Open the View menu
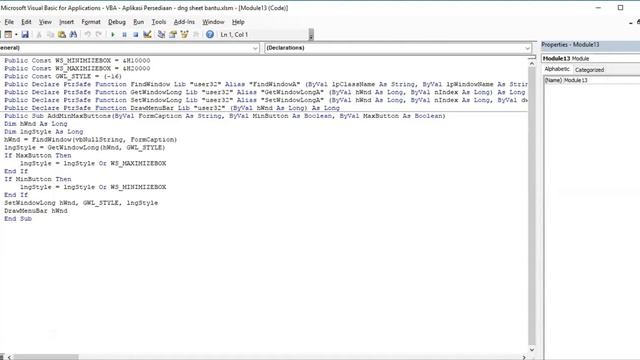Screen dimensions: 640x360 pos(45,22)
